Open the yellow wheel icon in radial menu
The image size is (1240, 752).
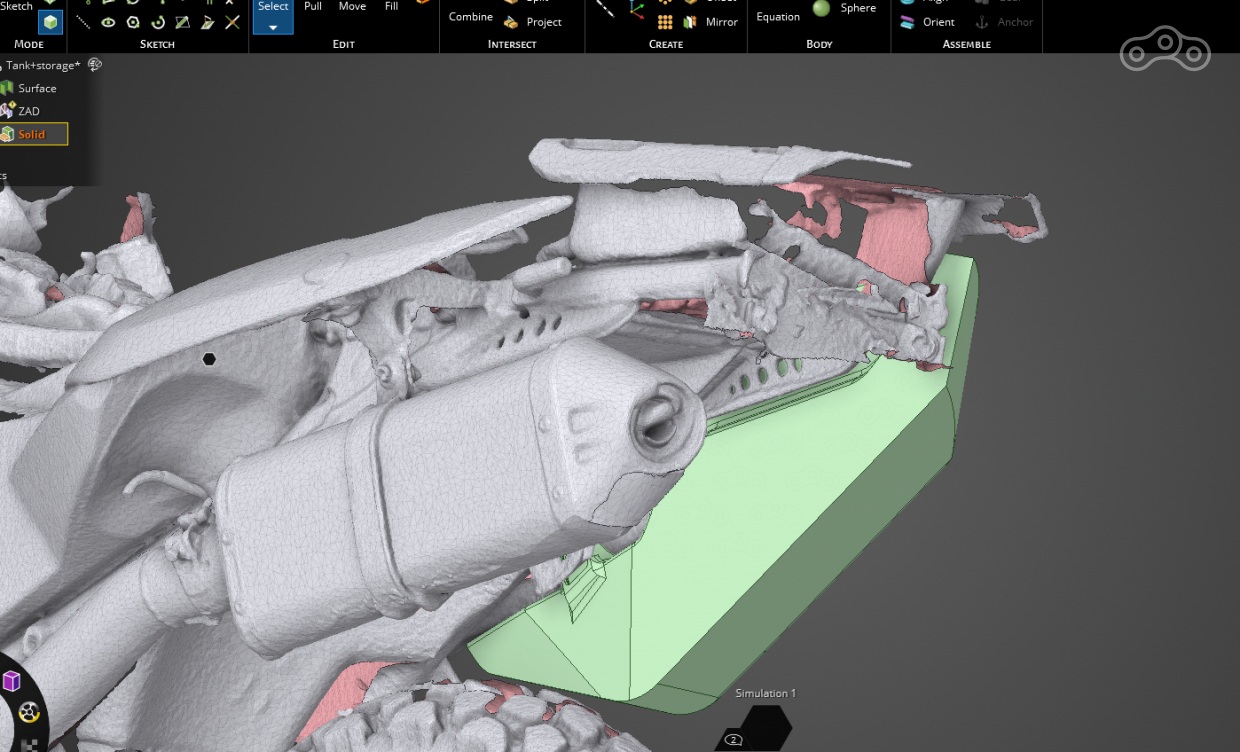[x=29, y=712]
